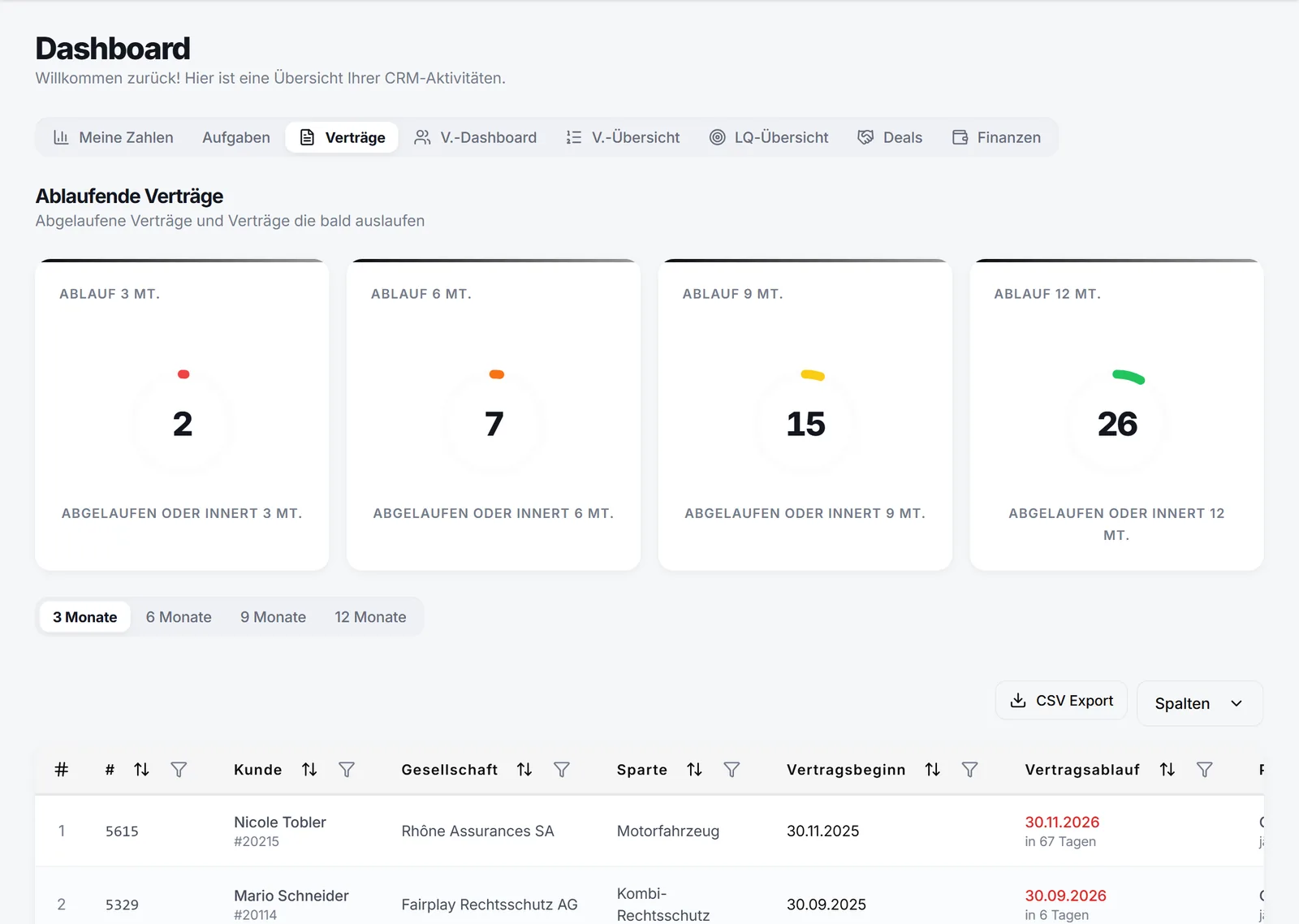Switch to the 6 Monate filter
This screenshot has height=924, width=1299.
click(179, 617)
